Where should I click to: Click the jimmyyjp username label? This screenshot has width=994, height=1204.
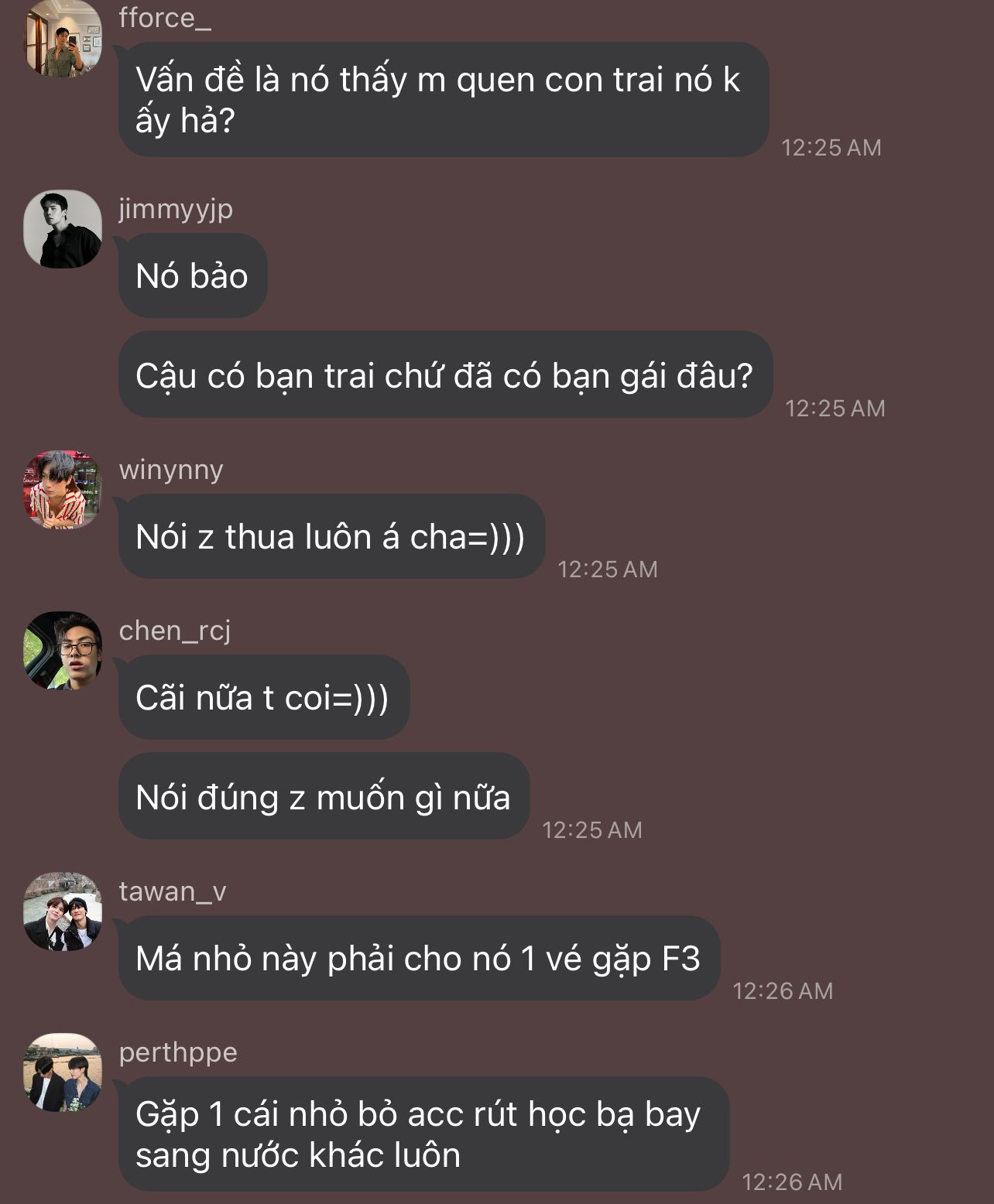click(x=176, y=209)
